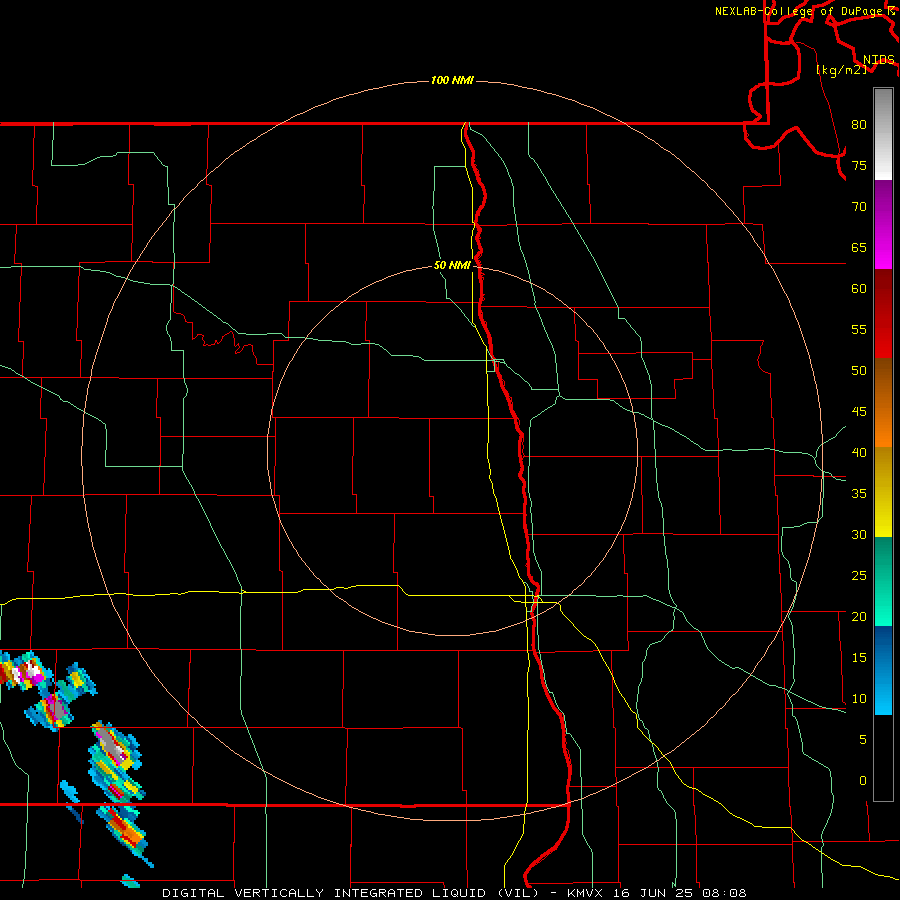Click the NIDS label
Viewport: 900px width, 900px height.
click(879, 60)
